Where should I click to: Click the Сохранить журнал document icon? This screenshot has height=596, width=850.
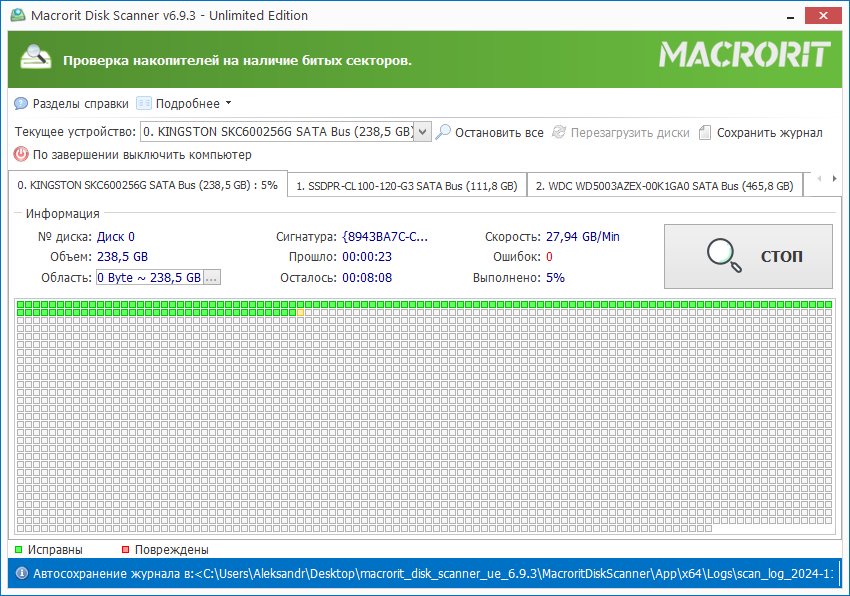coord(705,132)
